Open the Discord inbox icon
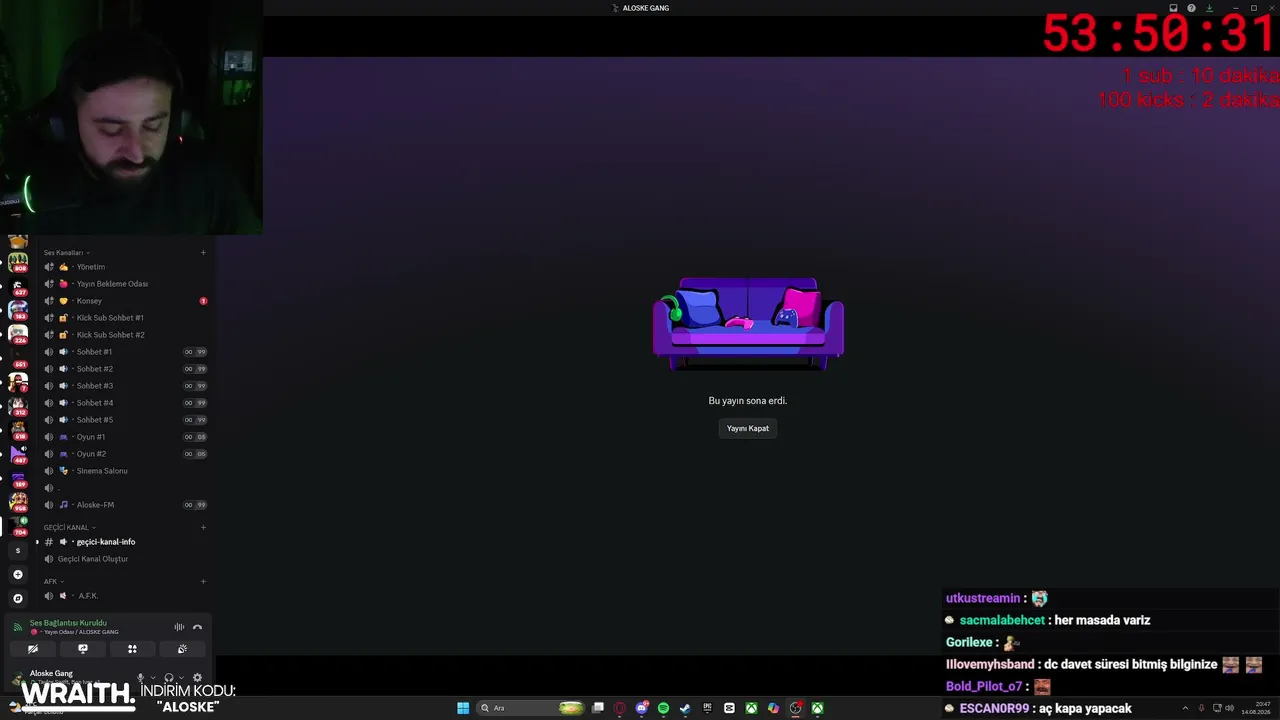Screen dimensions: 1280x720 (1173, 8)
